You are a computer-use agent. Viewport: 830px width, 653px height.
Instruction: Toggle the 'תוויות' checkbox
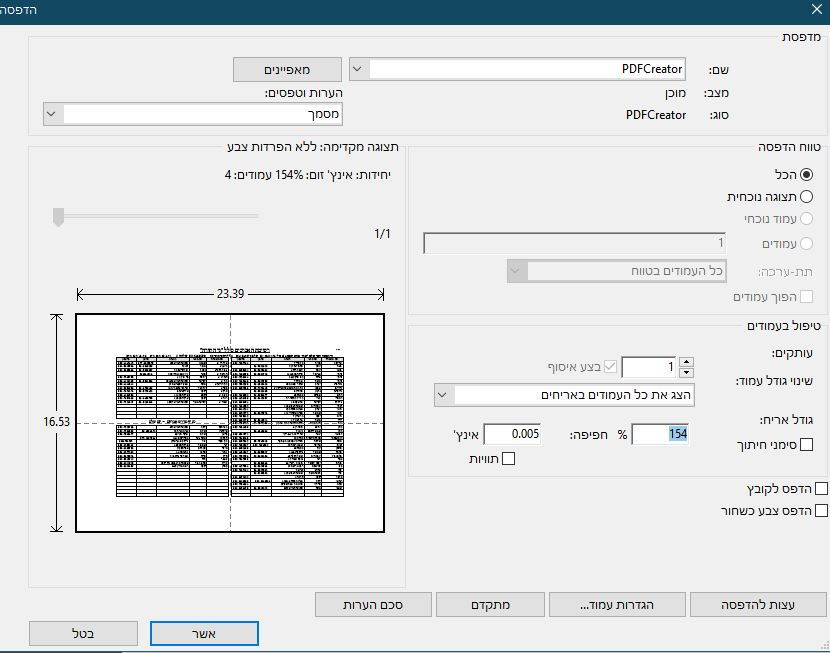click(x=507, y=459)
